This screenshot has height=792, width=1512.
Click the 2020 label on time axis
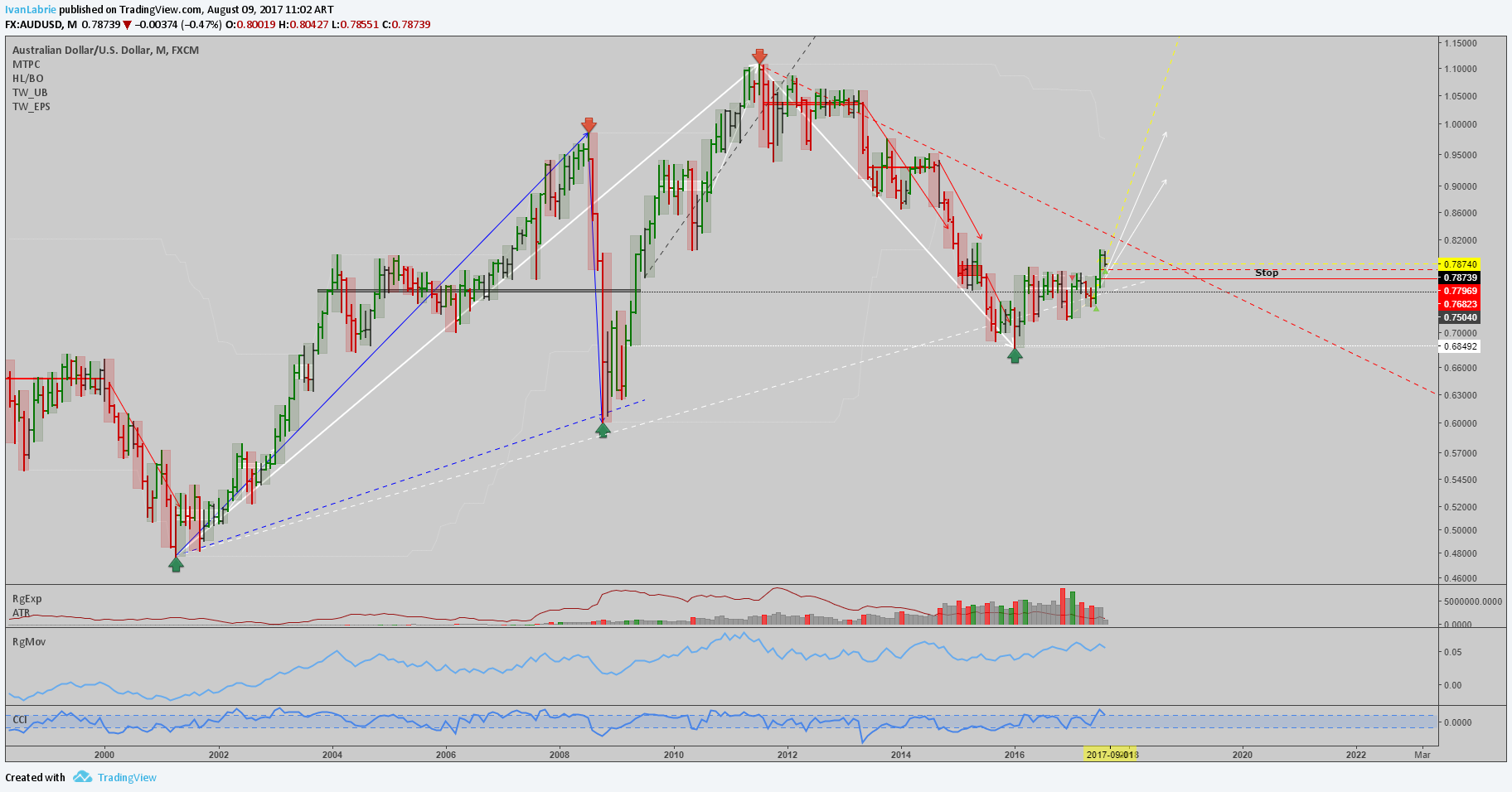(1242, 754)
